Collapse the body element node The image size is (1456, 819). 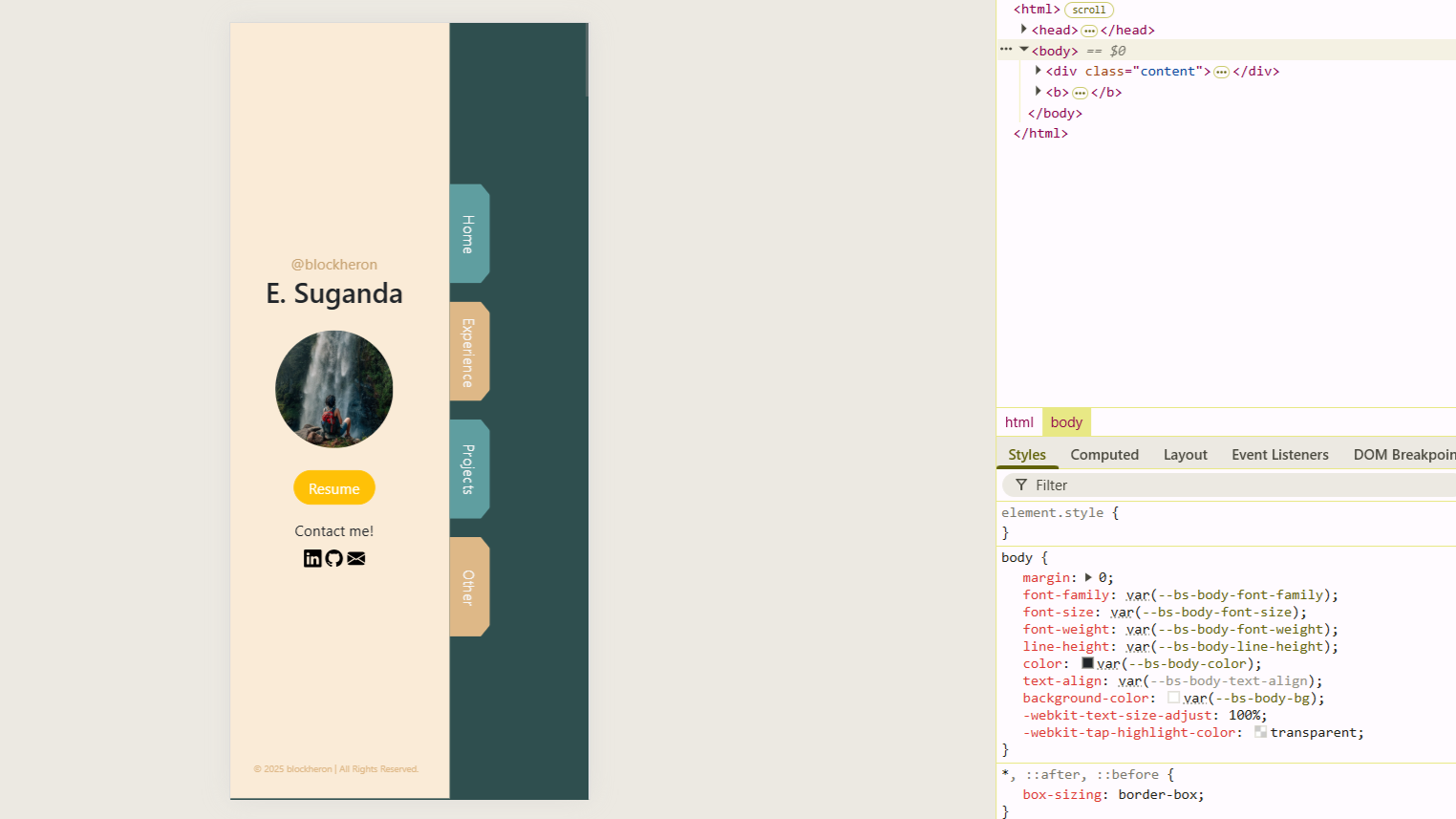pos(1024,50)
